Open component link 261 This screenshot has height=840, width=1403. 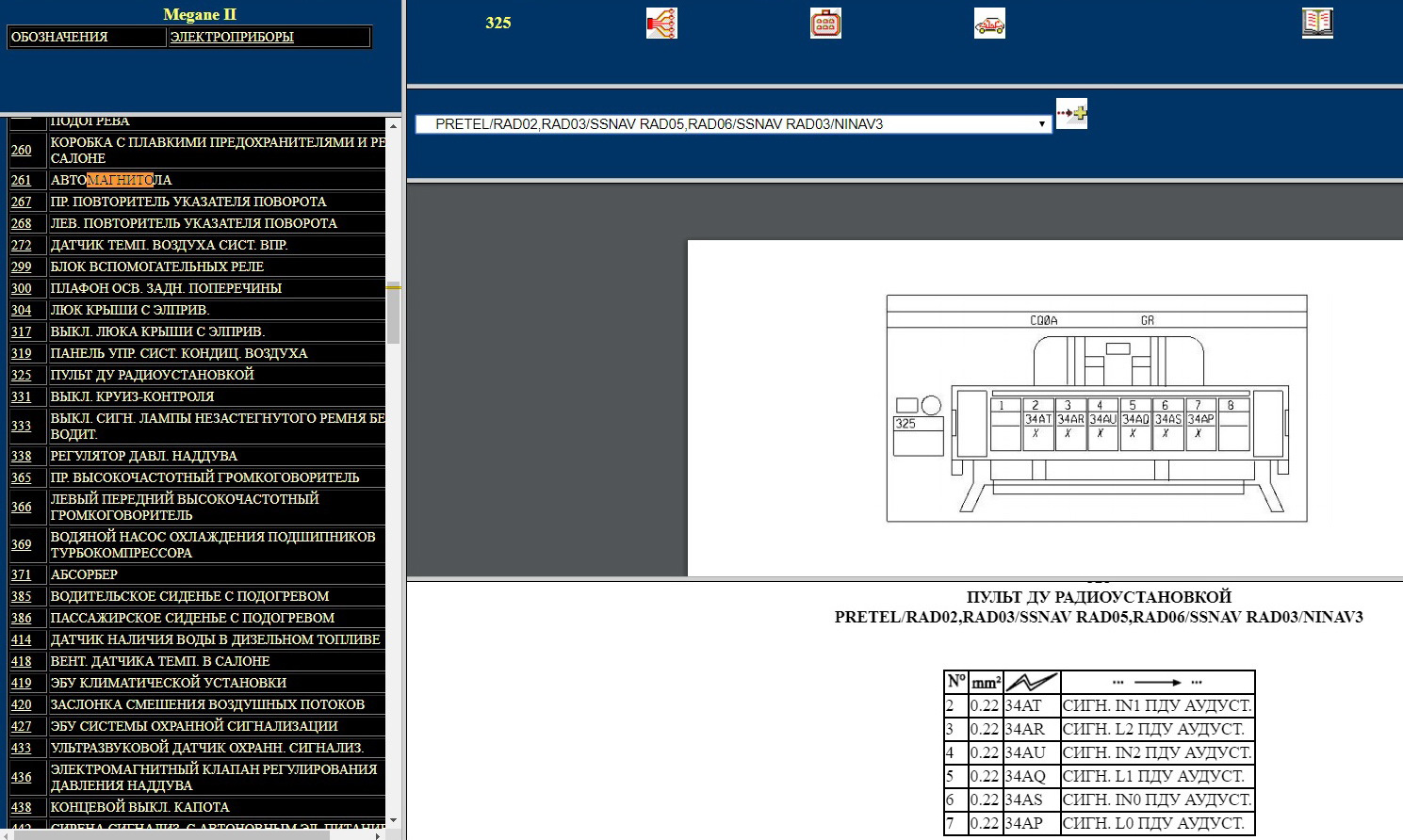point(22,180)
